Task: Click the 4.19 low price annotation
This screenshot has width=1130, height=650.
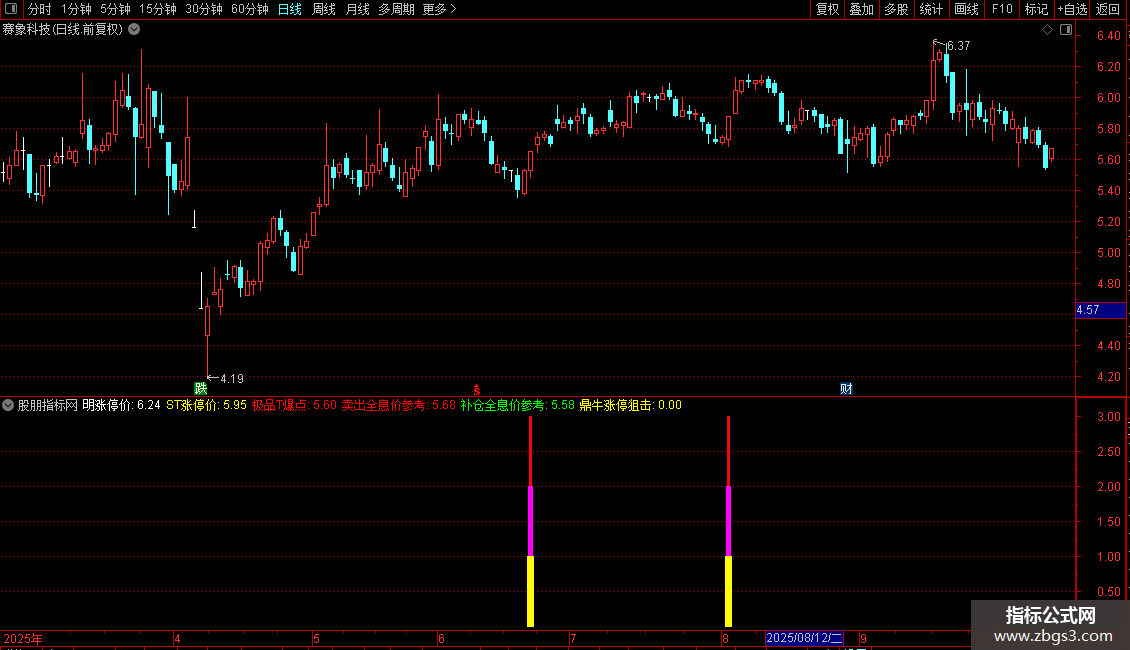Action: click(x=232, y=378)
